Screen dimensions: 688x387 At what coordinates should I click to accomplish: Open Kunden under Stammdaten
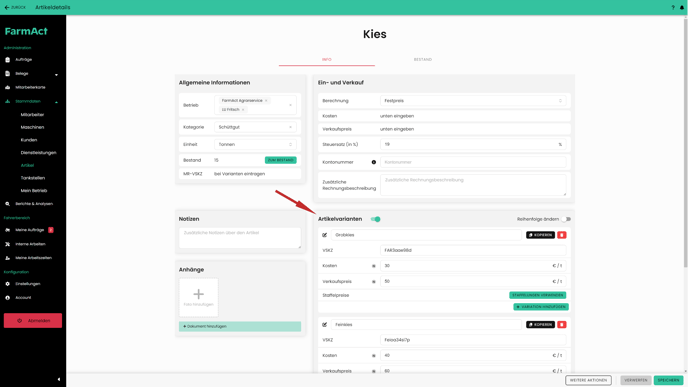pyautogui.click(x=29, y=140)
